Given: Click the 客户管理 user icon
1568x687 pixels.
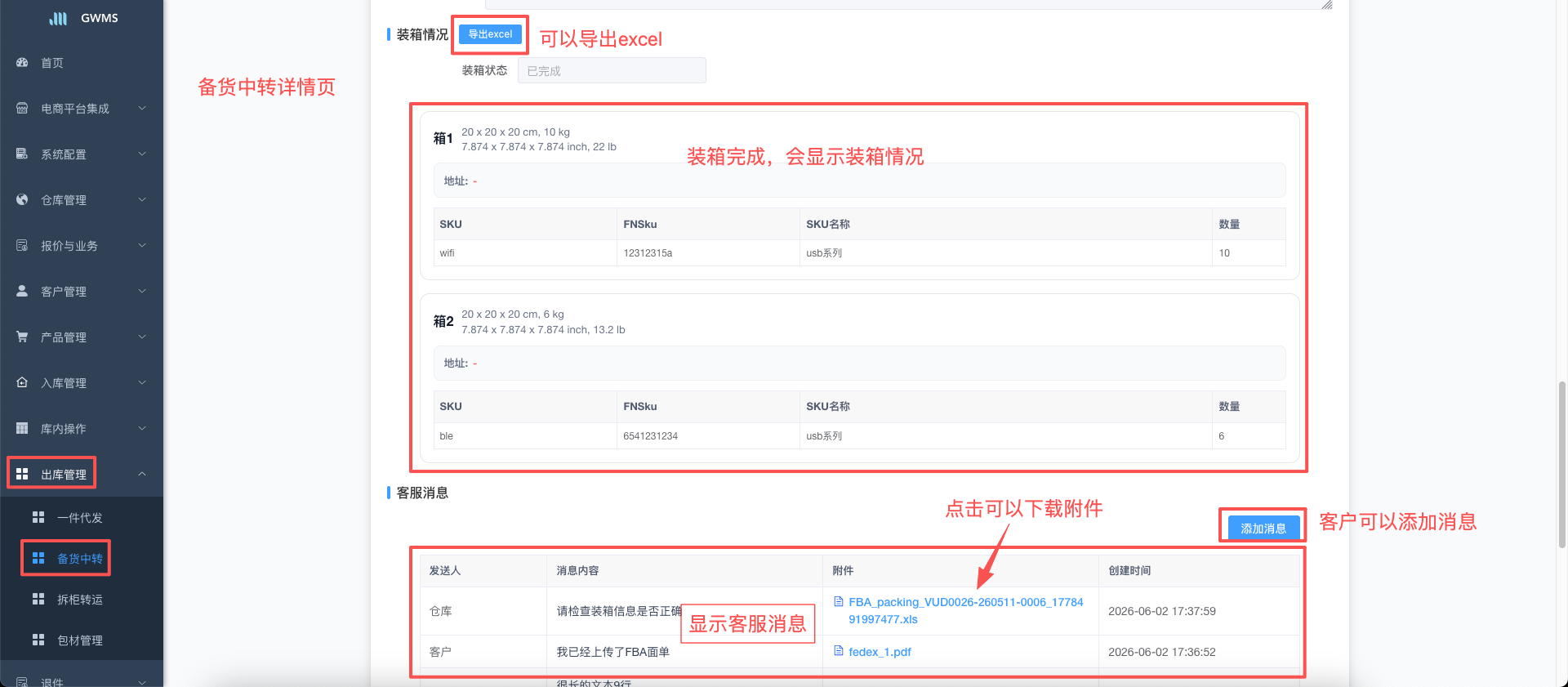Looking at the screenshot, I should (x=22, y=292).
